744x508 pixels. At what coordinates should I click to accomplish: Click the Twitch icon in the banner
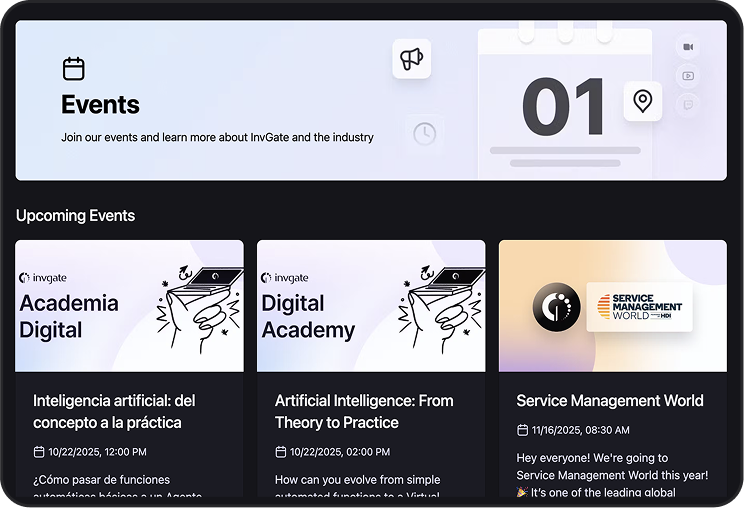coord(687,104)
